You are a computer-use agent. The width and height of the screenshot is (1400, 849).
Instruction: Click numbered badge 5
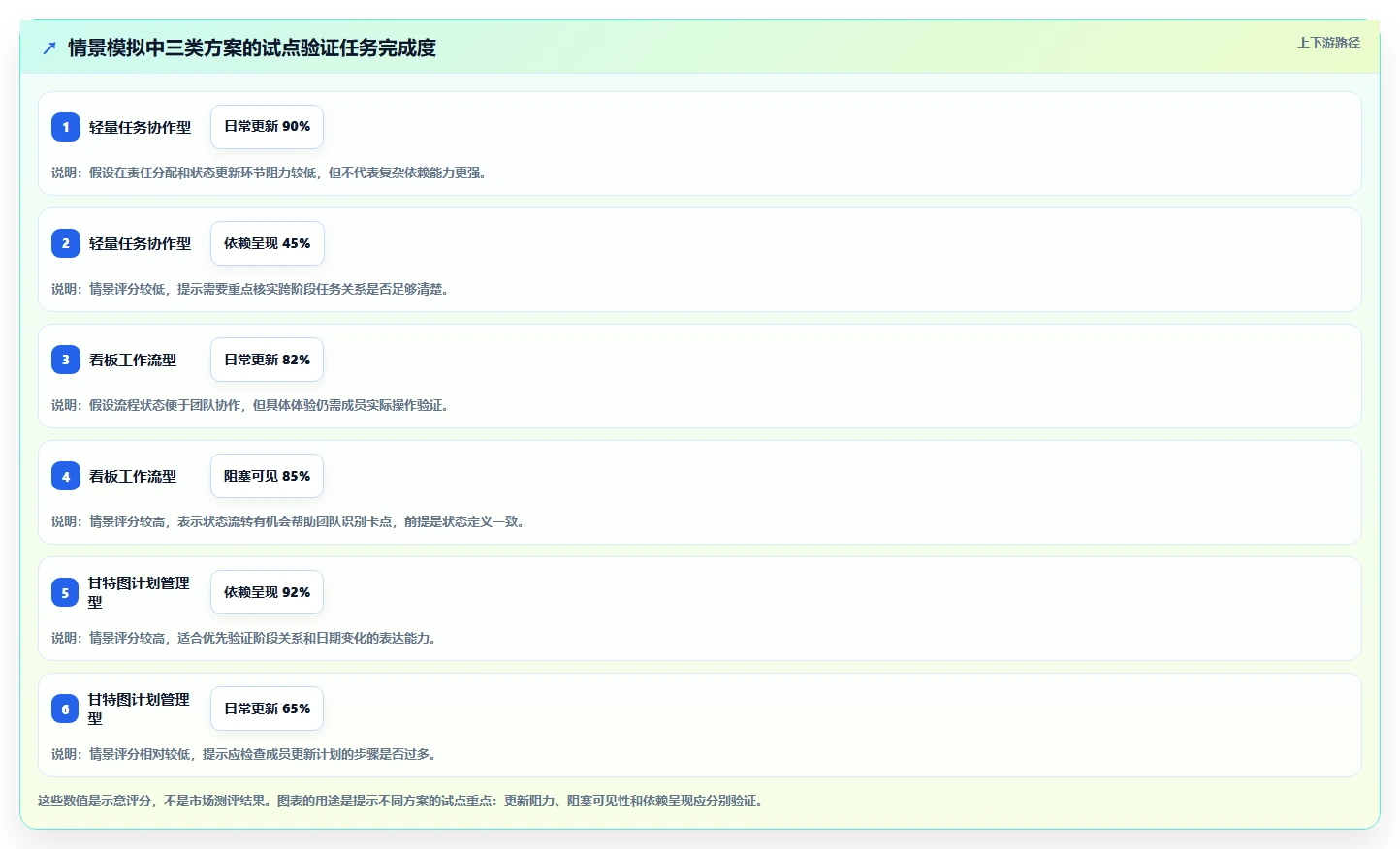click(x=65, y=592)
